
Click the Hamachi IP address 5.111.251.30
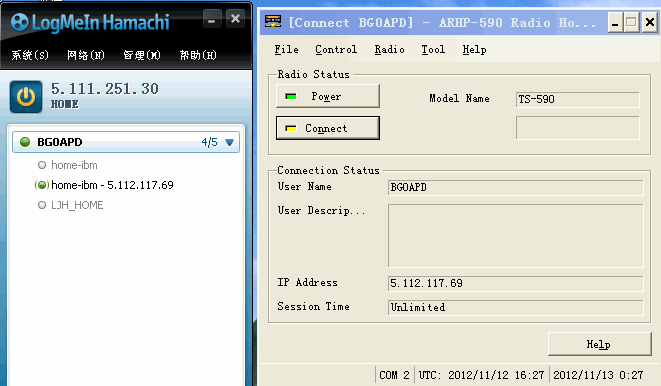(105, 89)
